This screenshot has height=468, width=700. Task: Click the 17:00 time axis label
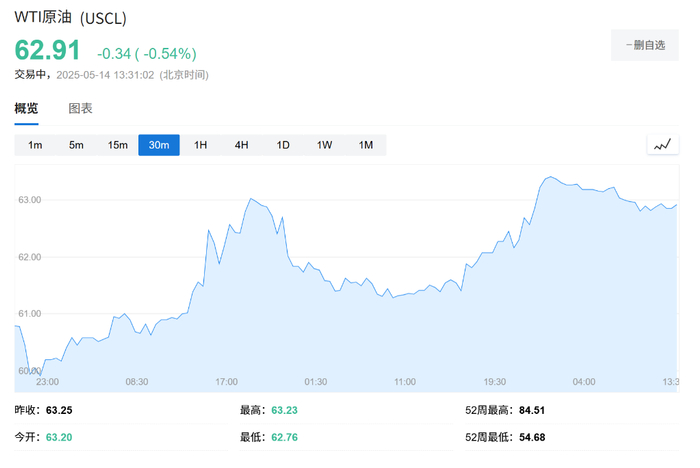click(x=227, y=382)
